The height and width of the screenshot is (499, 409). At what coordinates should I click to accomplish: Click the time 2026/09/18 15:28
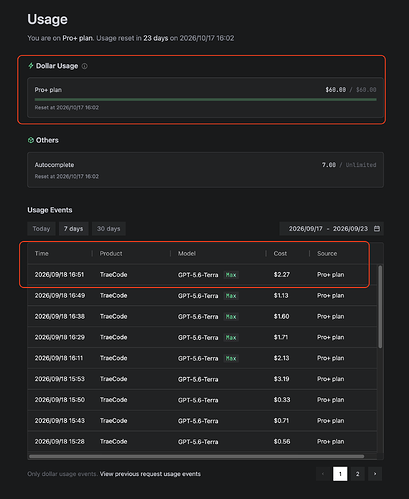pyautogui.click(x=60, y=441)
